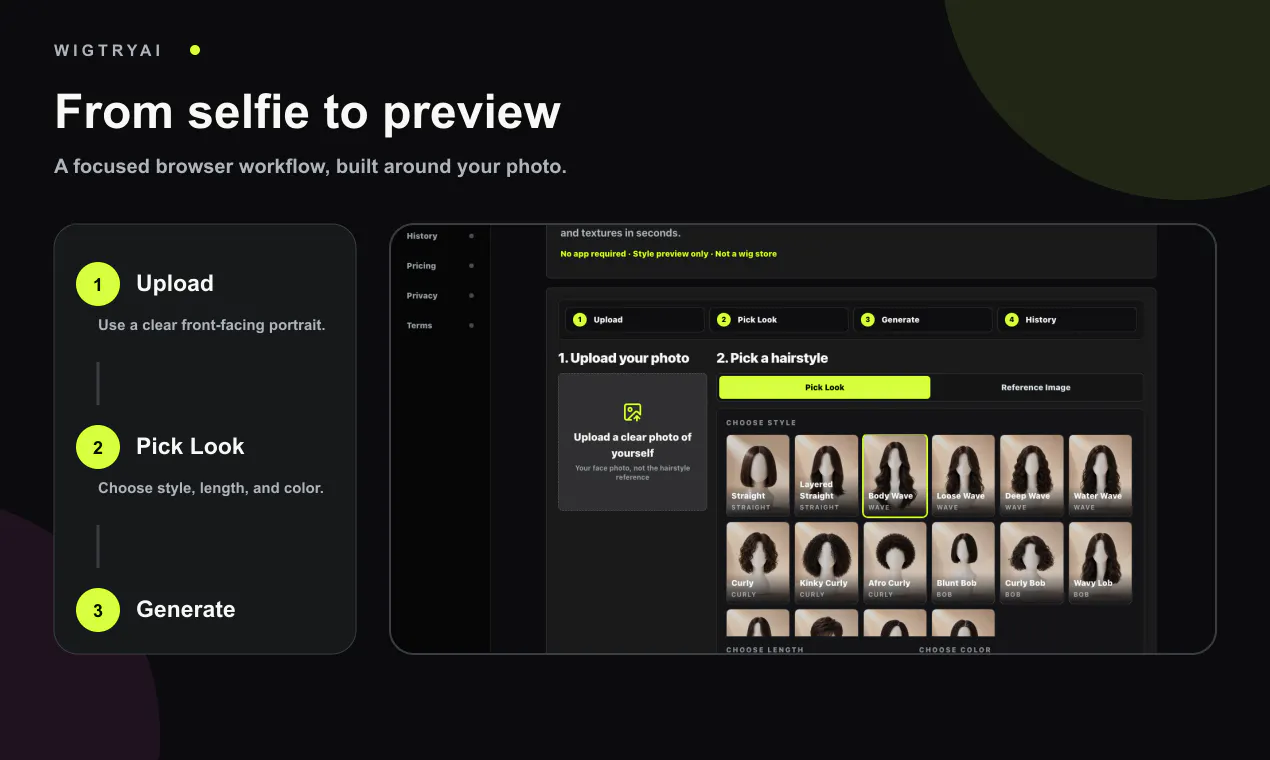Pick the Curly Bob hairstyle
Viewport: 1270px width, 760px height.
pos(1032,563)
